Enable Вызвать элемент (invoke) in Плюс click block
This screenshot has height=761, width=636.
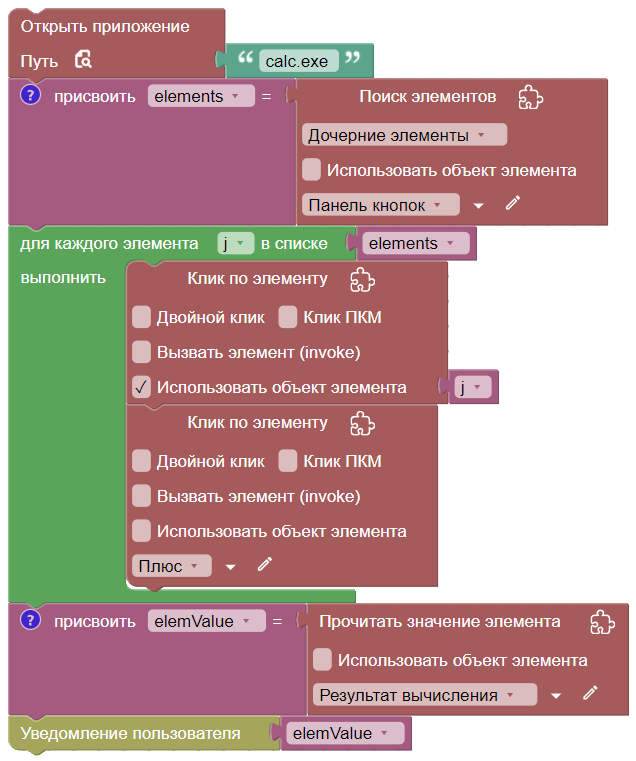[x=141, y=496]
